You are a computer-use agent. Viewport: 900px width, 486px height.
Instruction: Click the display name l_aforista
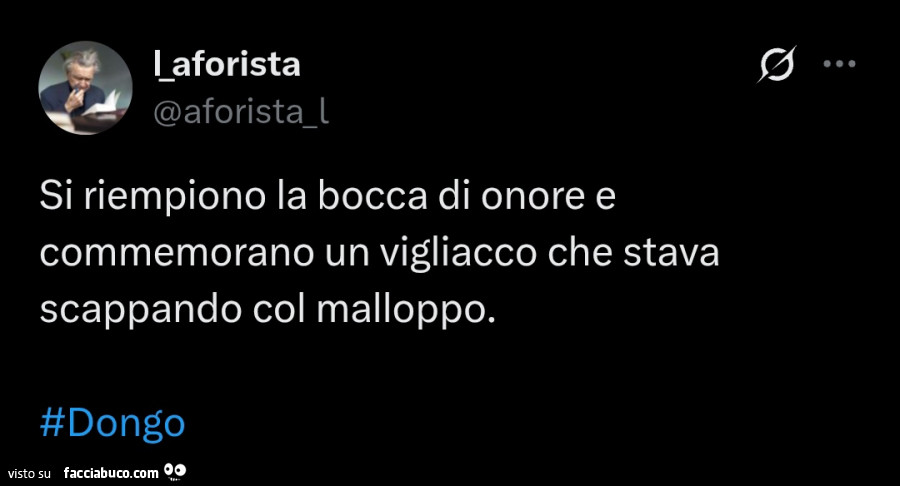(227, 64)
